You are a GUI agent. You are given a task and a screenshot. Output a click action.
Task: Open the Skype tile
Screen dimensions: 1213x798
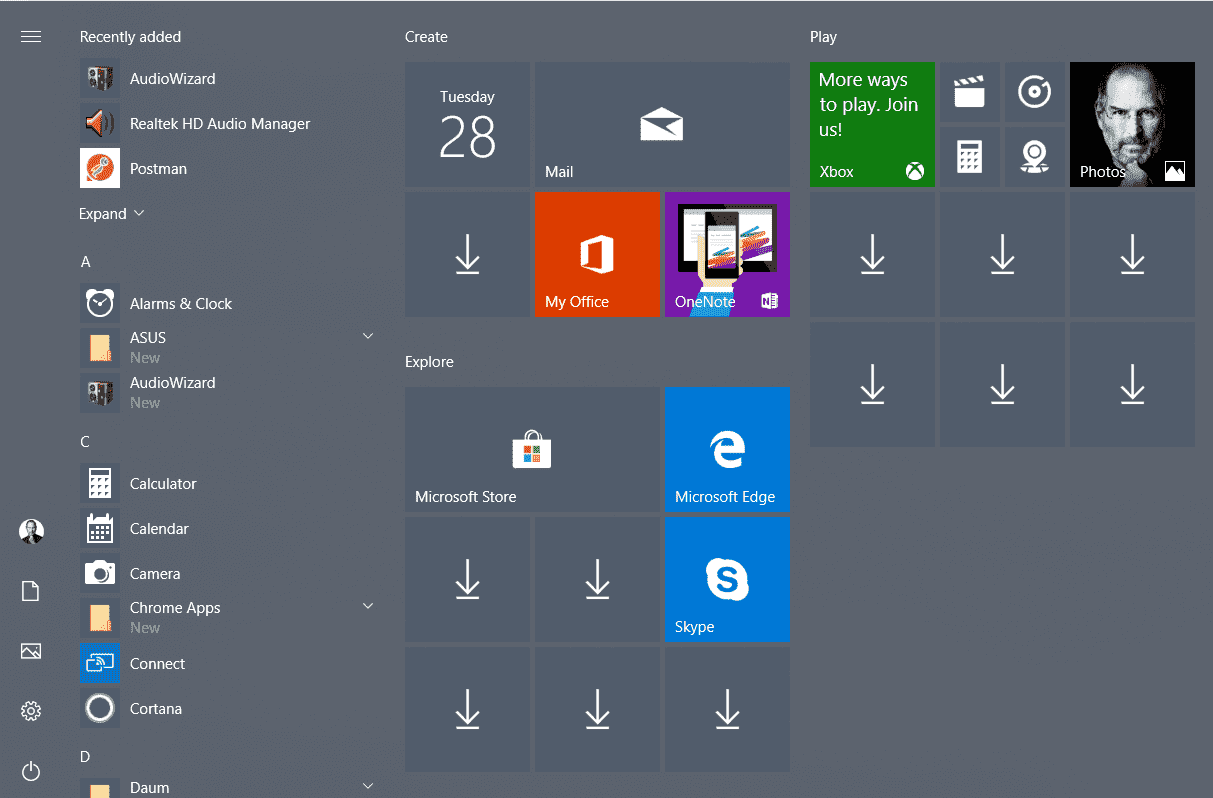pyautogui.click(x=727, y=579)
